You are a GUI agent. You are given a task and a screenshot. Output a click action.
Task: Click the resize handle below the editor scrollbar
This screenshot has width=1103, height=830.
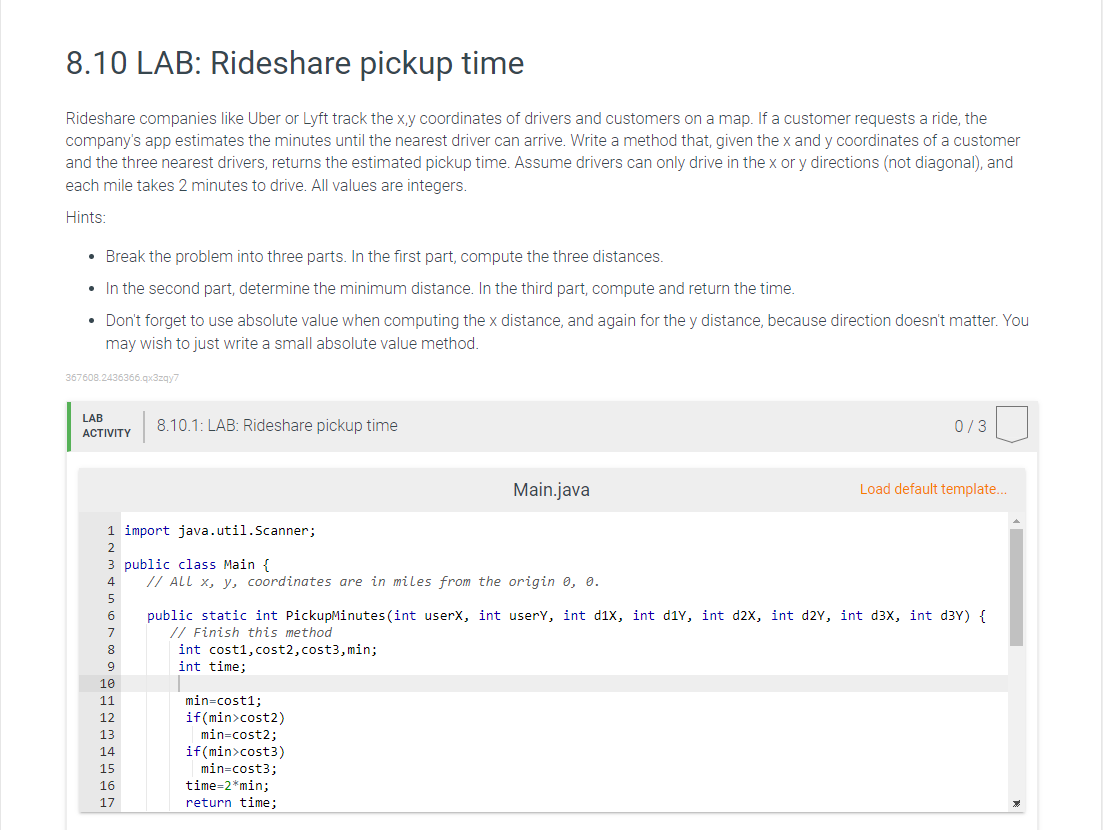1017,803
